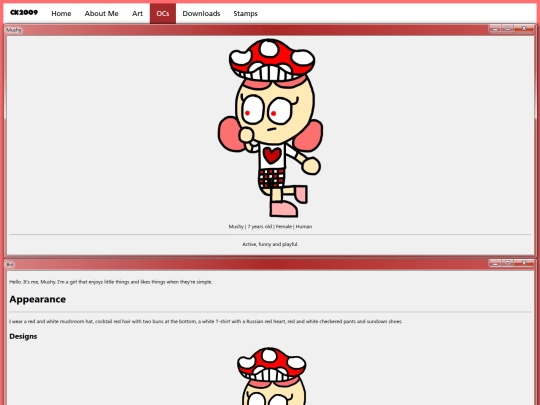Viewport: 540px width, 405px height.
Task: Click the Mushy image under Designs
Action: (271, 376)
